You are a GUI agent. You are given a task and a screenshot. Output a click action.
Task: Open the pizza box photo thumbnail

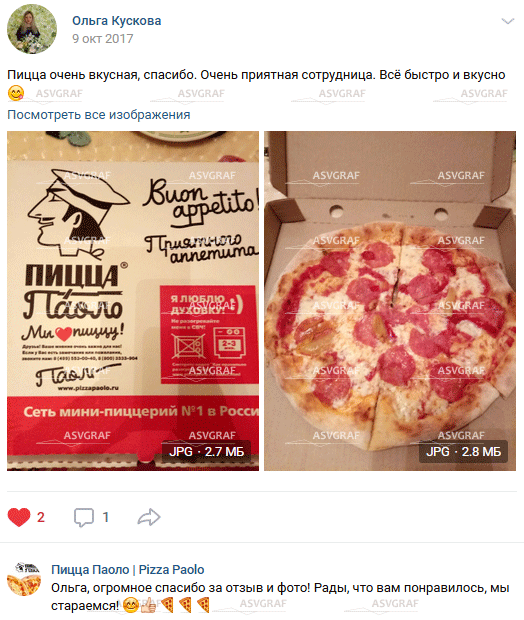tap(133, 301)
